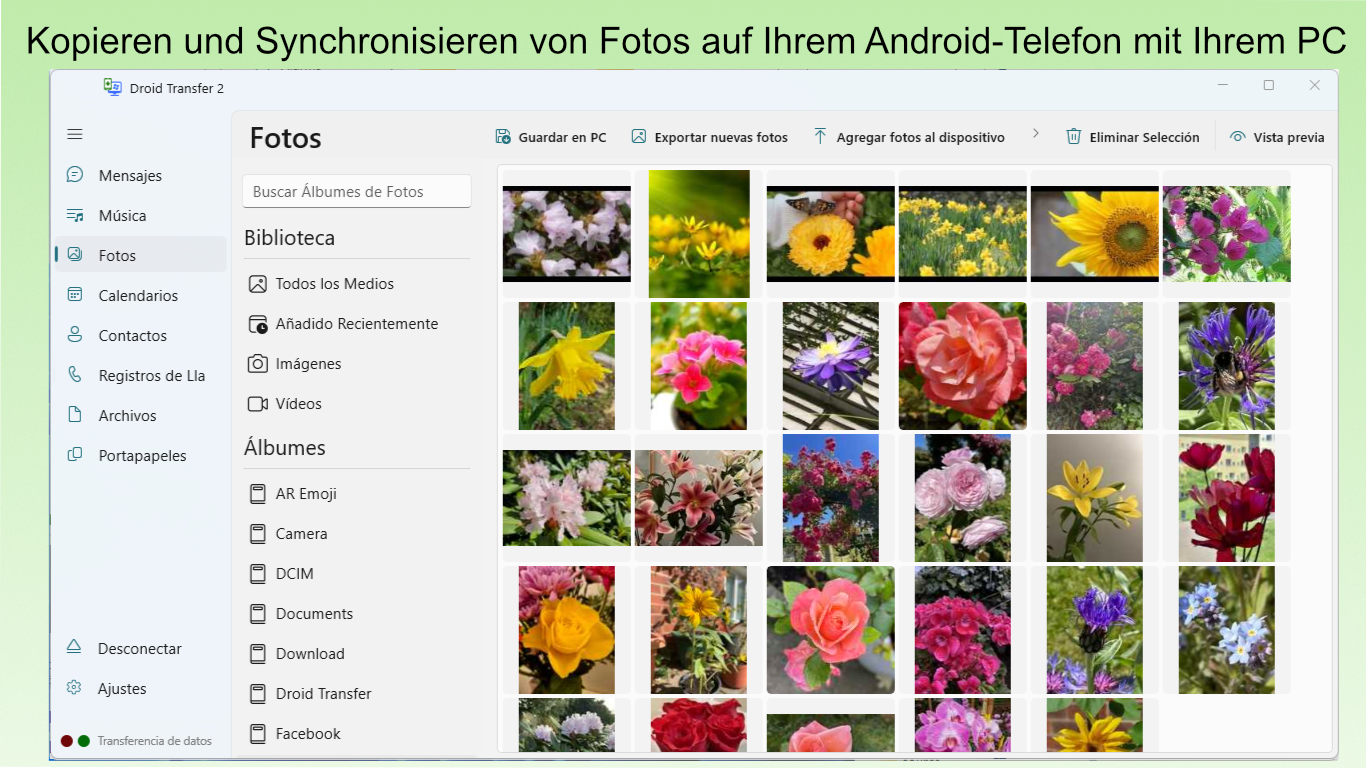Select the yellow daffodil photo

tap(567, 366)
